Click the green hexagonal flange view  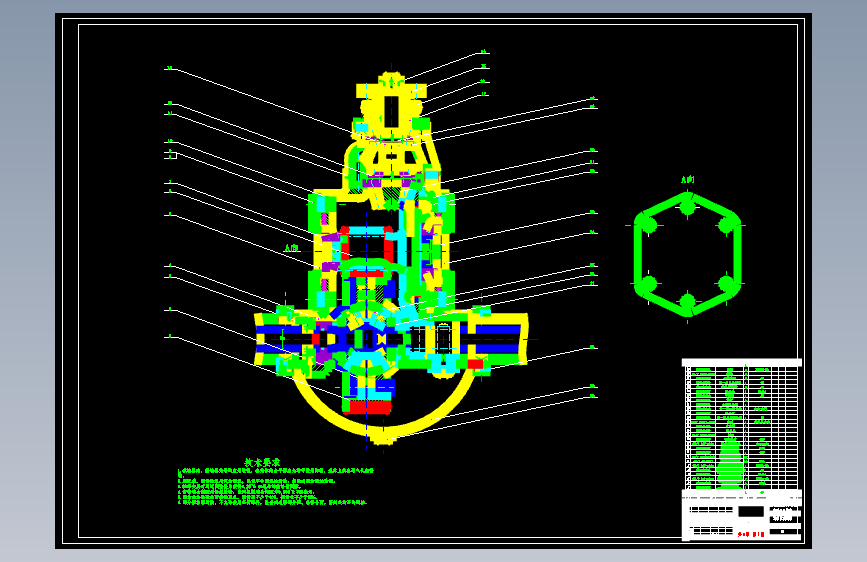[687, 254]
